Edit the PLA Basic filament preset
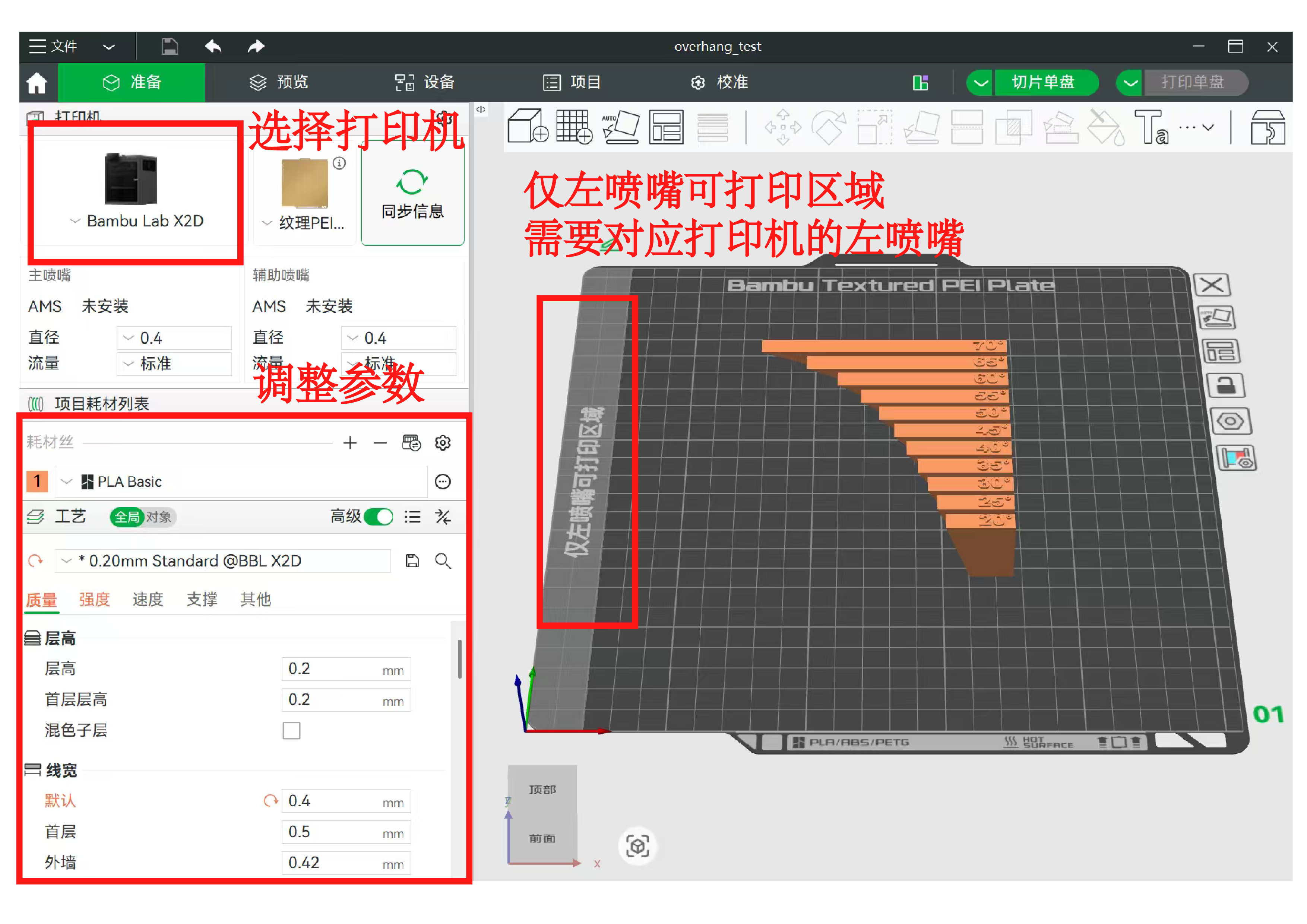Image resolution: width=1307 pixels, height=924 pixels. click(443, 482)
